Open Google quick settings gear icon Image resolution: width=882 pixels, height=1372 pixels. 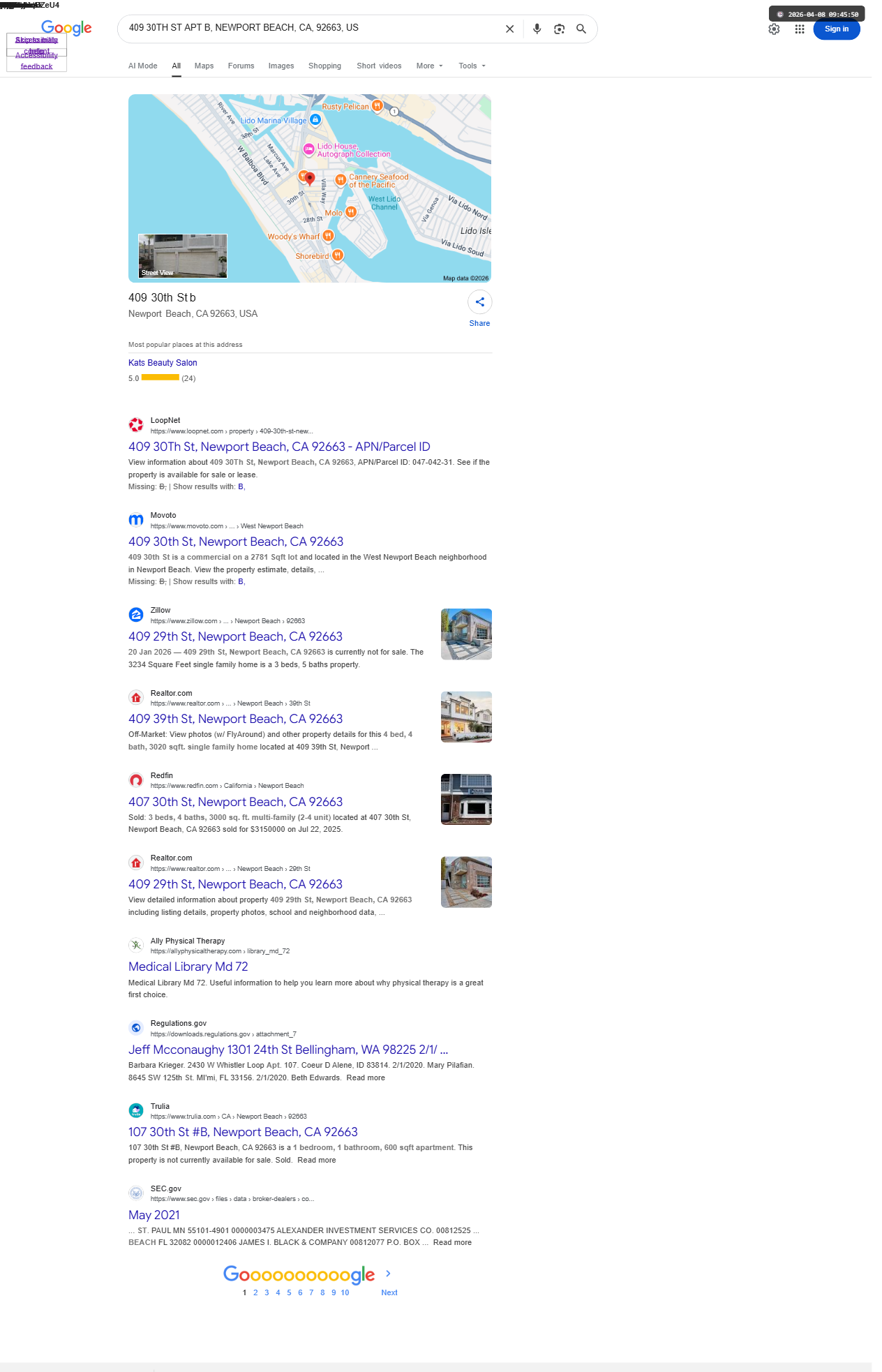(x=774, y=29)
